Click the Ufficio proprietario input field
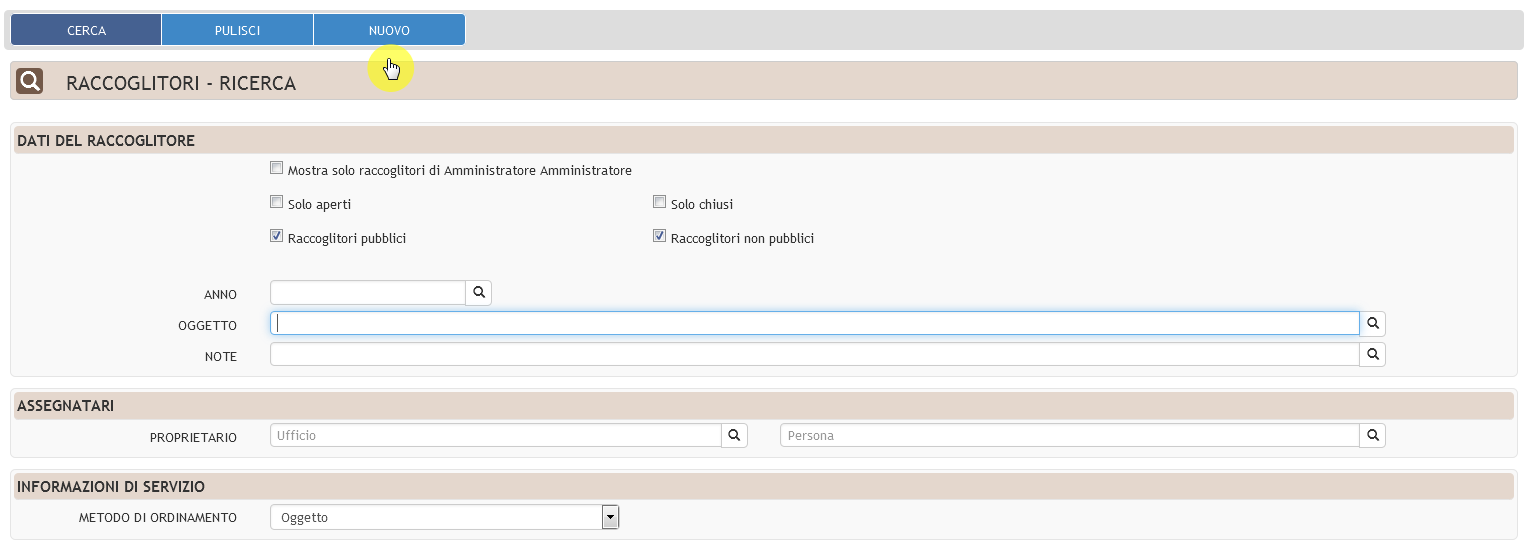The image size is (1531, 557). [495, 436]
